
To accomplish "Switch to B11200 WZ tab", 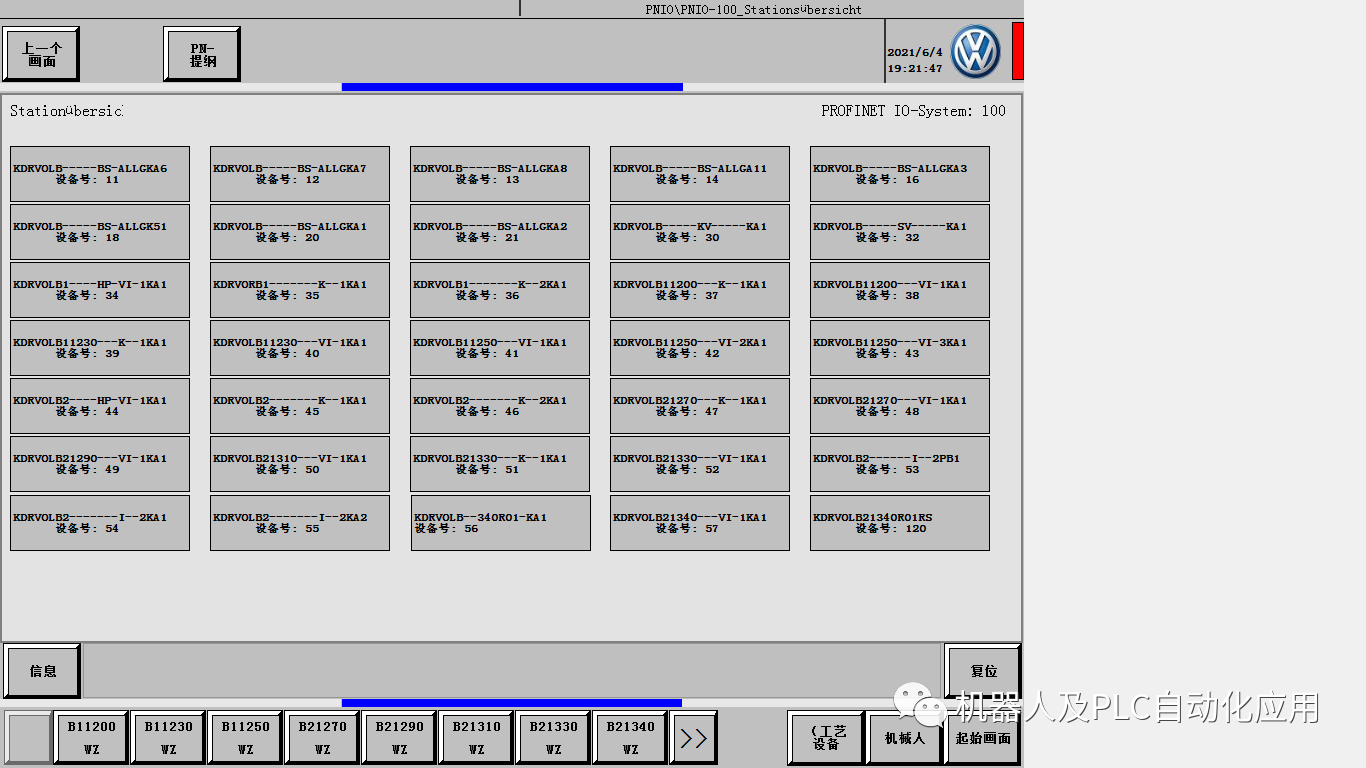I will click(91, 738).
